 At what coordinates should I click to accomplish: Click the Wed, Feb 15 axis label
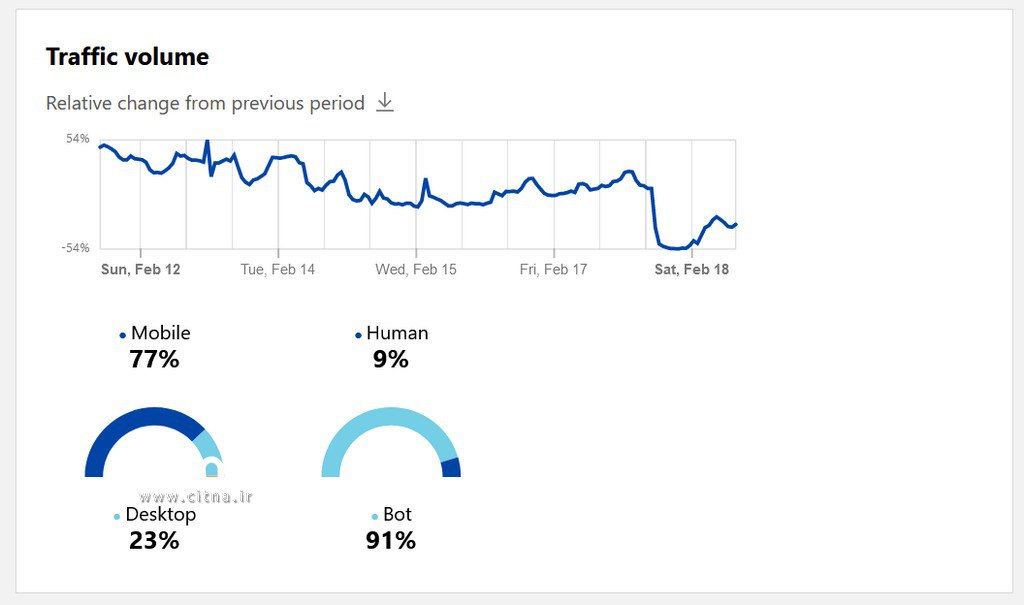(x=416, y=270)
